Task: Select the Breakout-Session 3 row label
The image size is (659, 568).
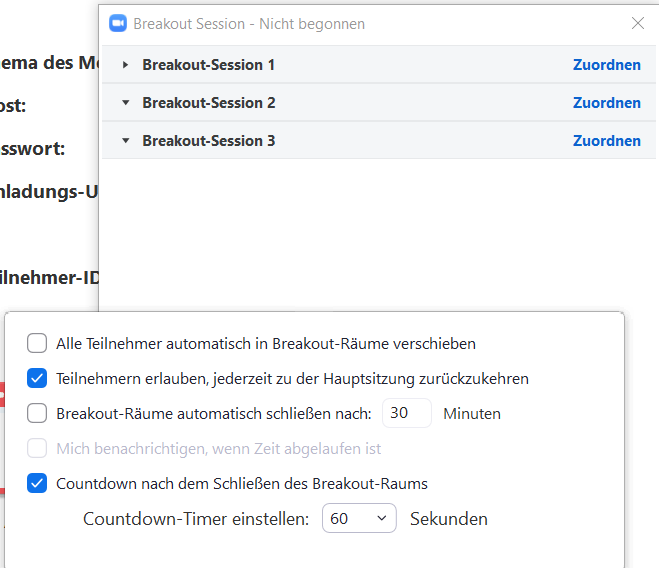Action: [208, 141]
